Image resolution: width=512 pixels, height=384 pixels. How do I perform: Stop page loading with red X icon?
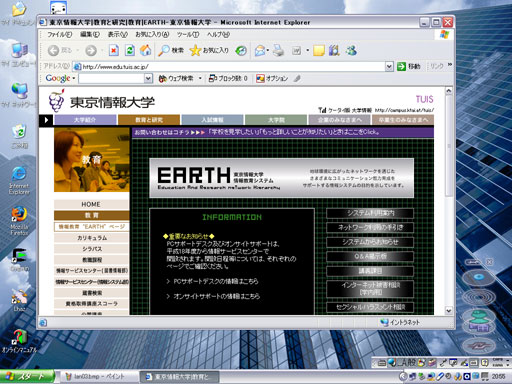(x=114, y=50)
